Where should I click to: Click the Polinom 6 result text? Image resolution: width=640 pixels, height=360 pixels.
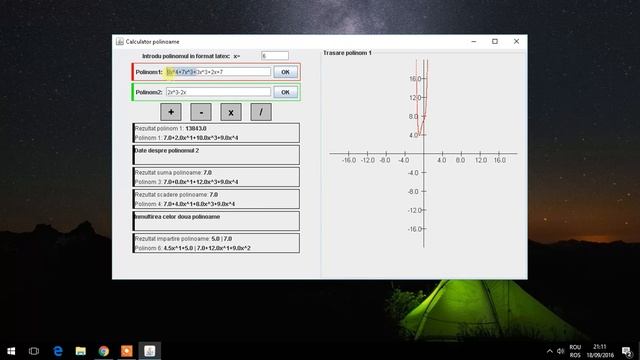193,248
